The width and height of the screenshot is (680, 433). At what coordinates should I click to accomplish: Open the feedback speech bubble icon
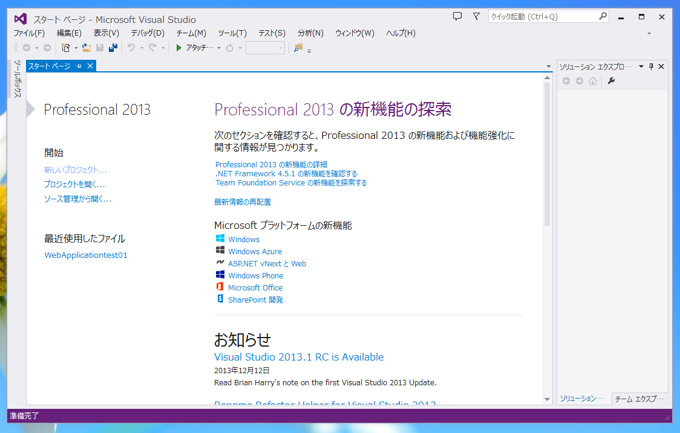457,16
